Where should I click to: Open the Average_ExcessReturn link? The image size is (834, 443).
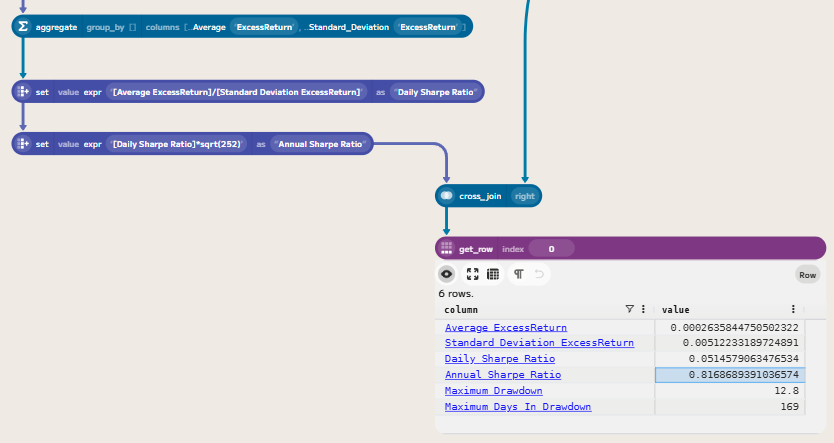pyautogui.click(x=505, y=327)
